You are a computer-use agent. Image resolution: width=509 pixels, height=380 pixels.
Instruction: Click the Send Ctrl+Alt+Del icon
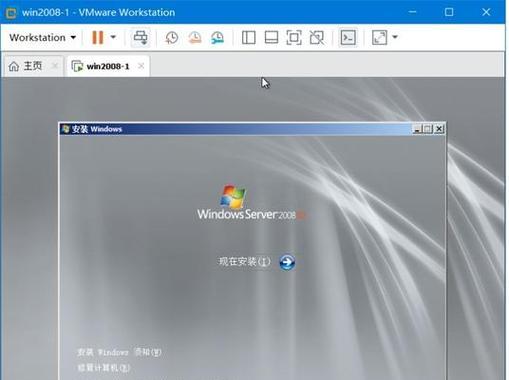pos(140,37)
